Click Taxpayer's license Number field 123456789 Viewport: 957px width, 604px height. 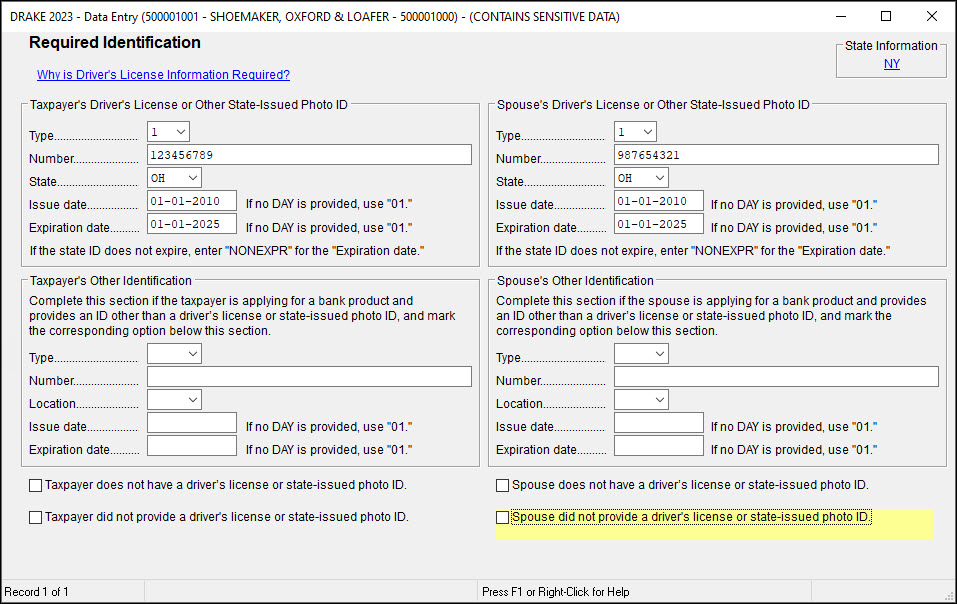(x=309, y=154)
